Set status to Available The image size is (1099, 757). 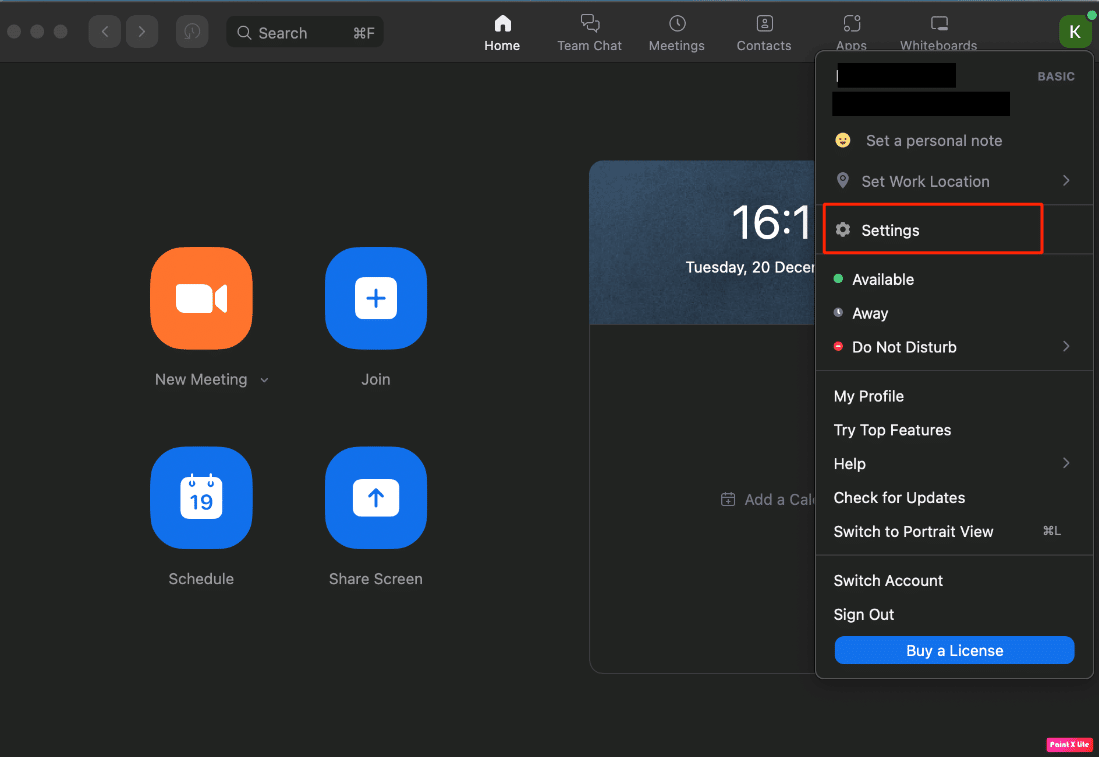pos(954,280)
